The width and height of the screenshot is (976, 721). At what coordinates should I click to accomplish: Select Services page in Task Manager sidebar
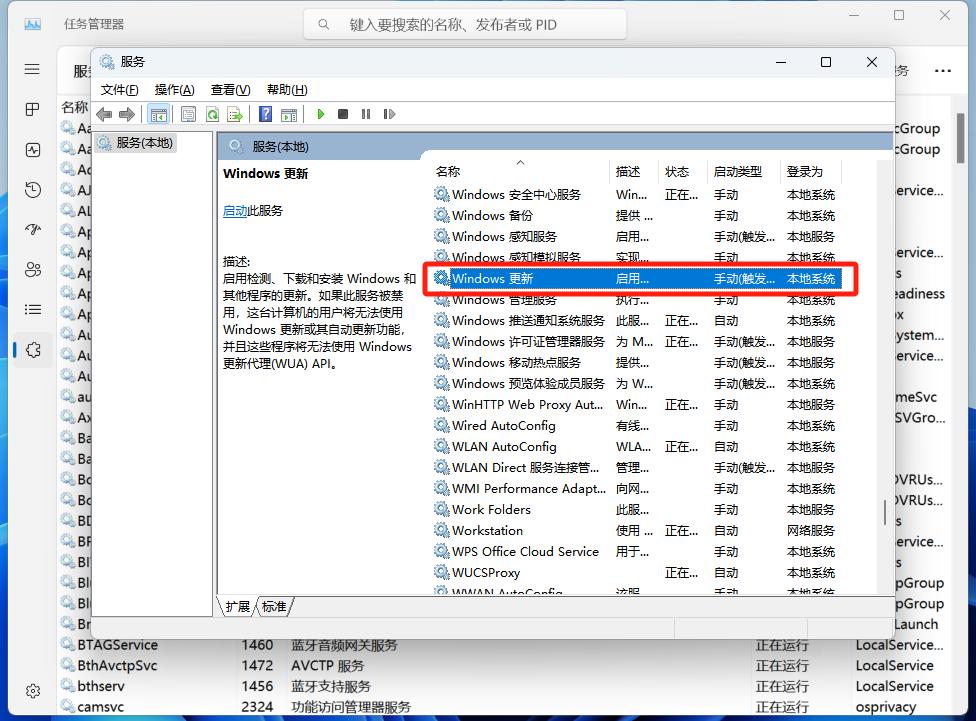coord(32,350)
